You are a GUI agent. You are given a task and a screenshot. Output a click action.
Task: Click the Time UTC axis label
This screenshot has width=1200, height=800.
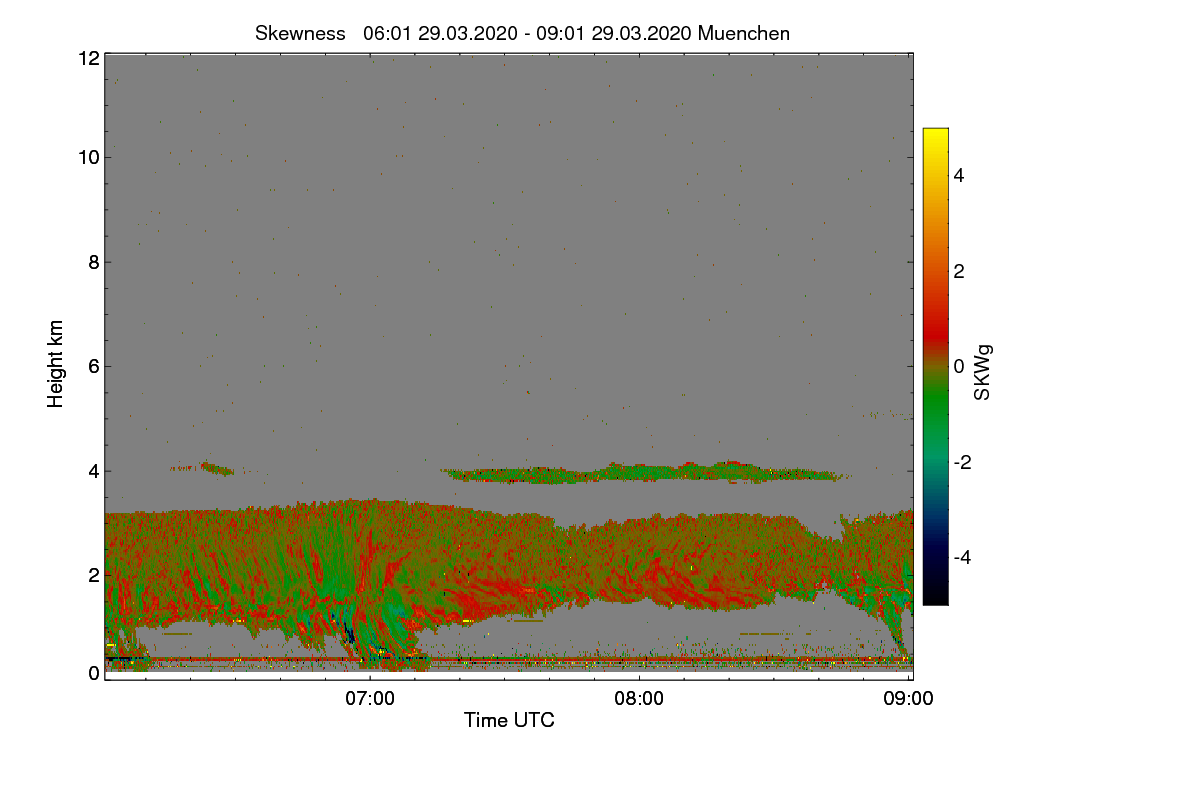509,719
